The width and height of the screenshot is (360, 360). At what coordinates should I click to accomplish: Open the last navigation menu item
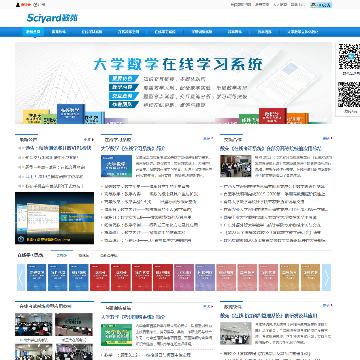click(x=302, y=32)
